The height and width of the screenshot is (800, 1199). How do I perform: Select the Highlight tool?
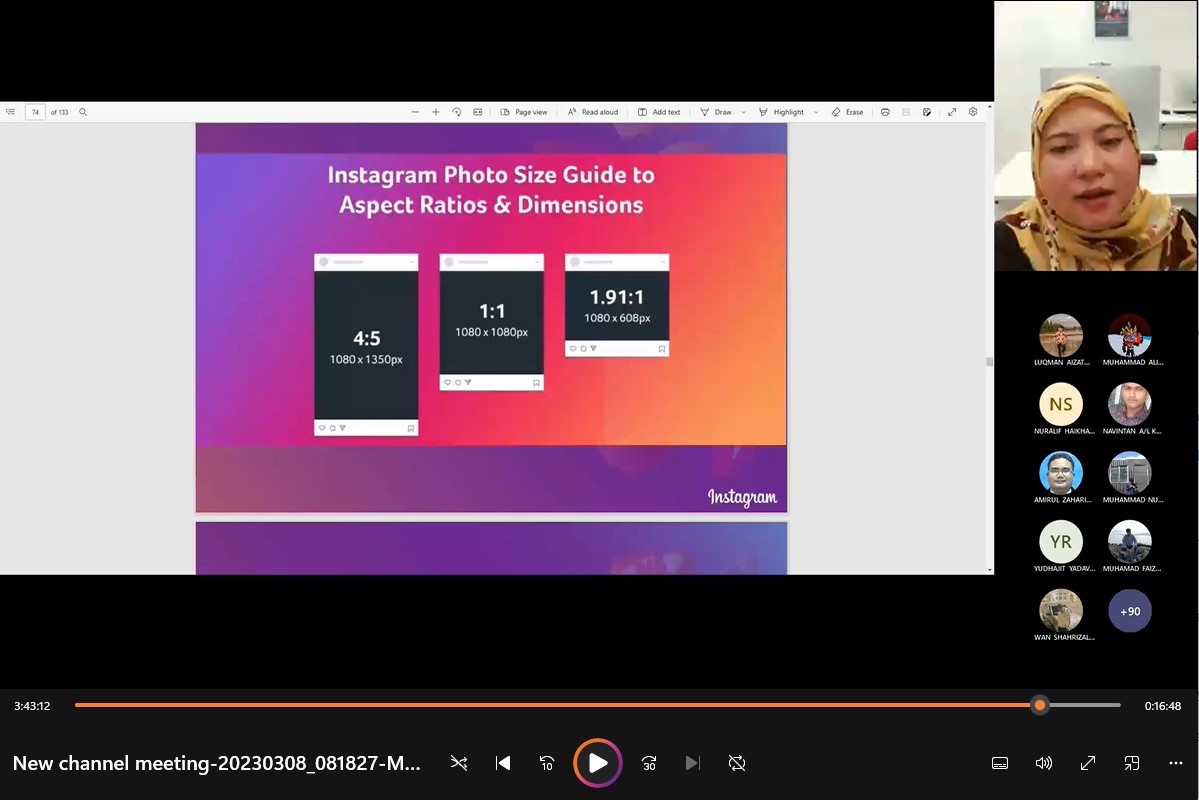pos(781,112)
